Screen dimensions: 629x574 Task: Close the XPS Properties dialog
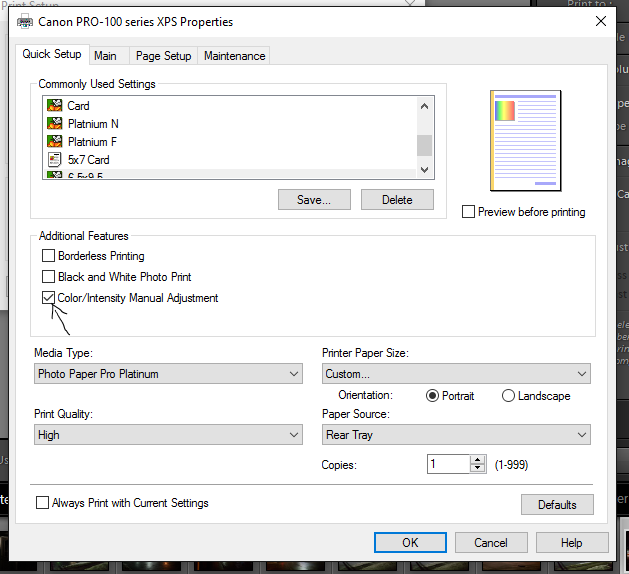pos(601,21)
